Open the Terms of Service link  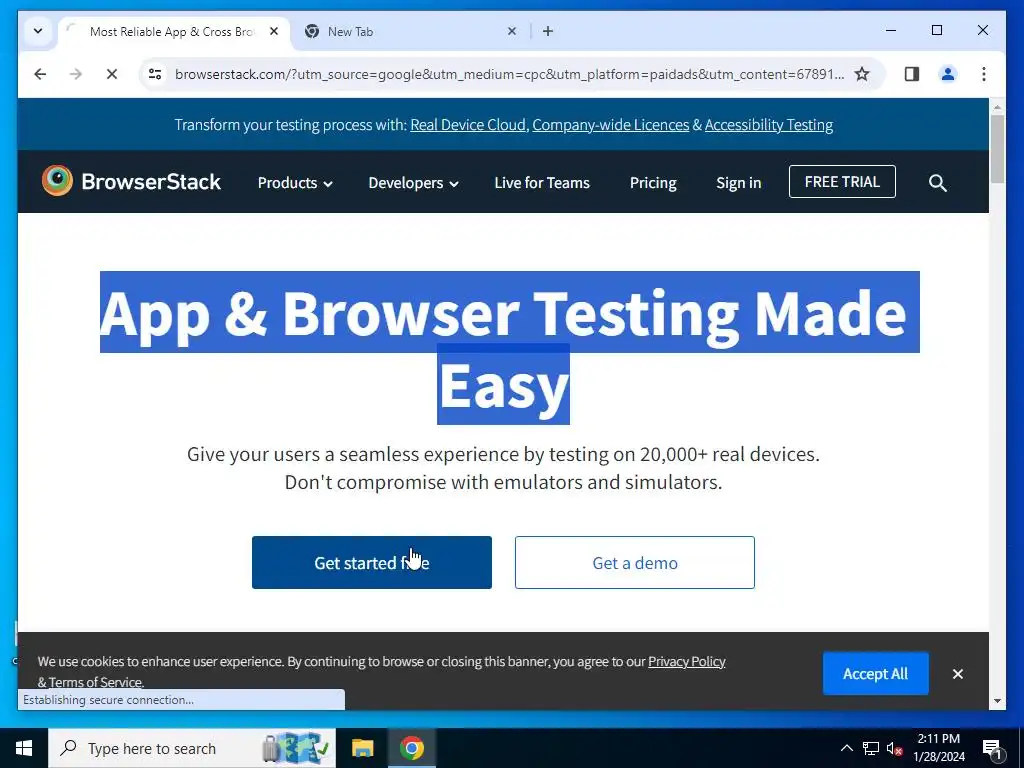(95, 682)
